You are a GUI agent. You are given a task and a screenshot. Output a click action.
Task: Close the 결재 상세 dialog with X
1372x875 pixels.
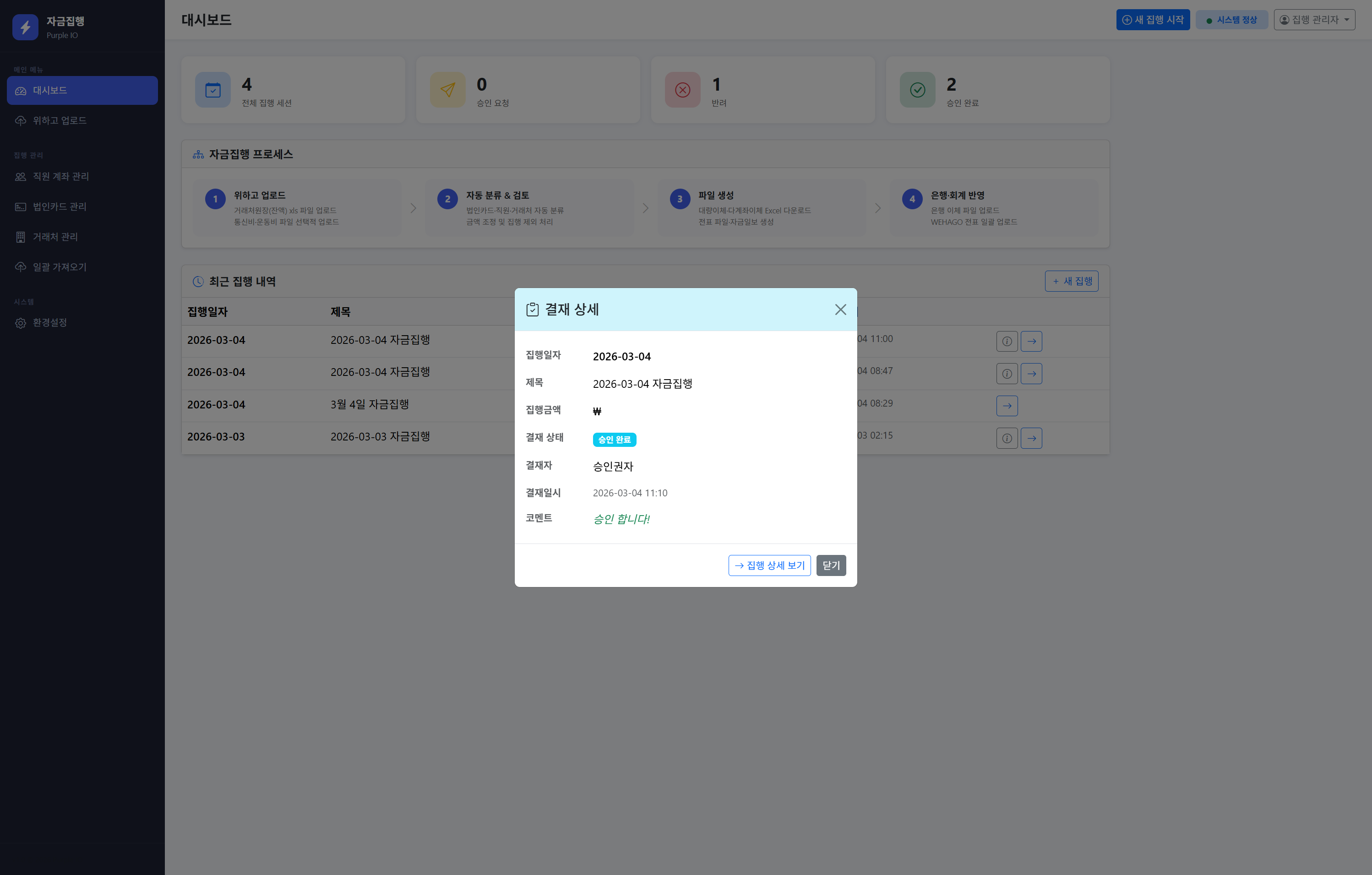pyautogui.click(x=840, y=310)
